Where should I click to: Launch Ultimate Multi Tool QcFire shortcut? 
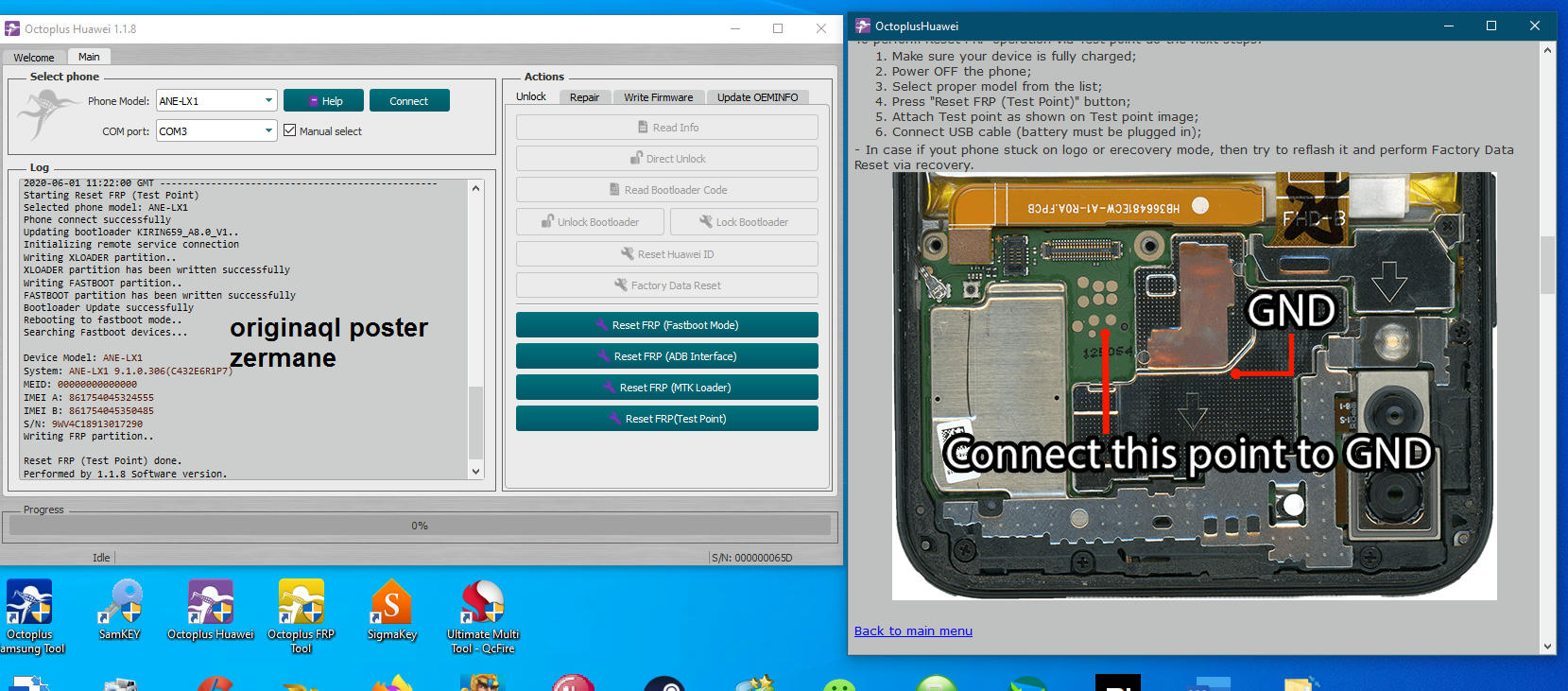pos(483,616)
